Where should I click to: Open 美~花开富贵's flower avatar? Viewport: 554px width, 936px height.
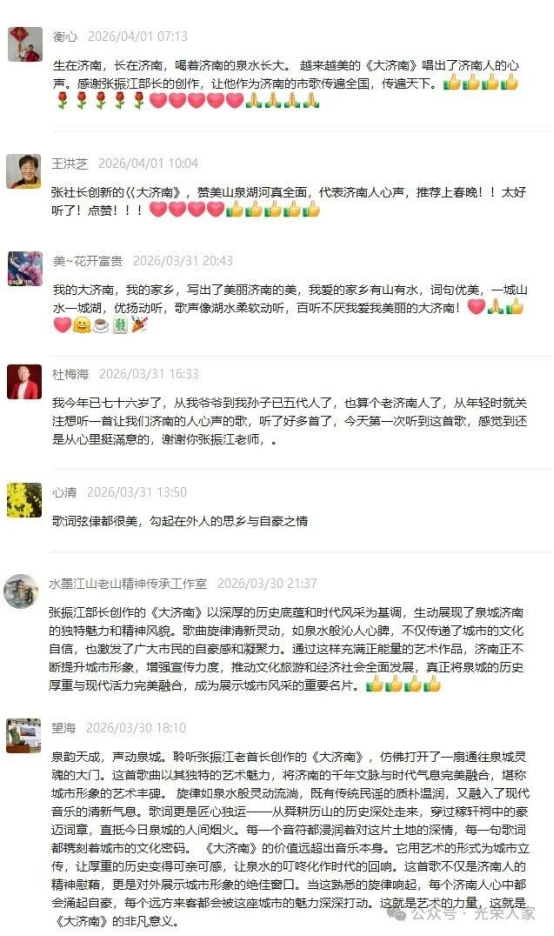(24, 269)
